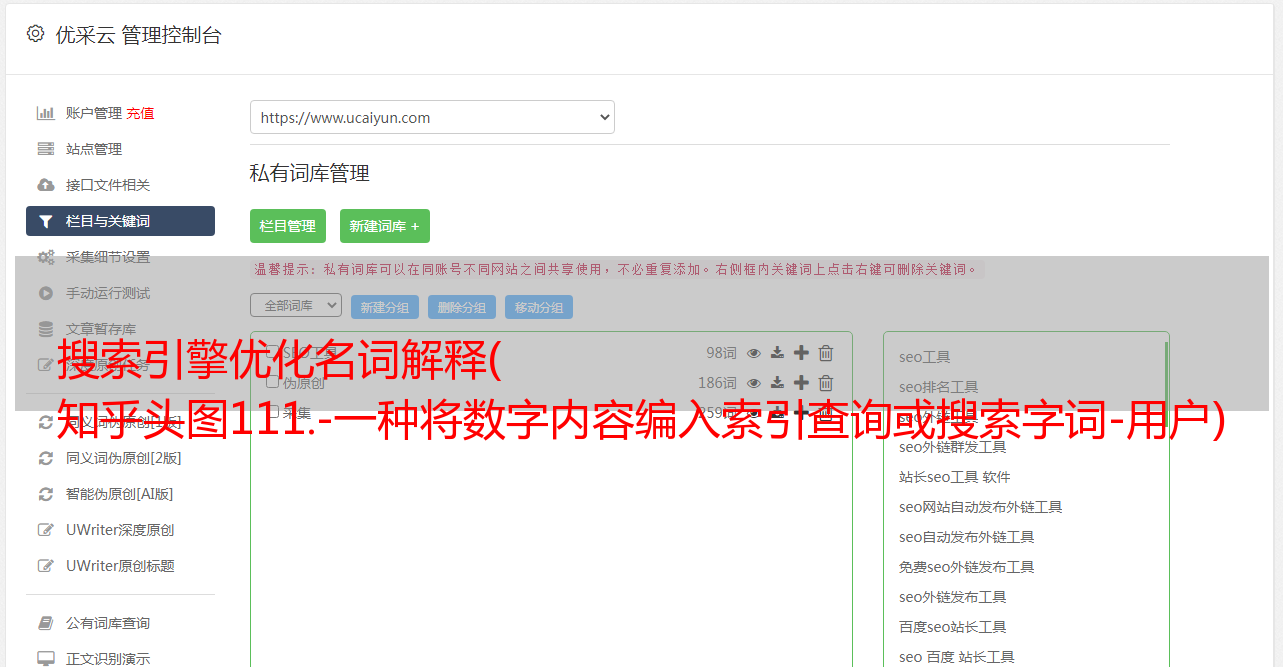Click the 移动分组 button
Viewport: 1283px width, 667px height.
(x=539, y=307)
